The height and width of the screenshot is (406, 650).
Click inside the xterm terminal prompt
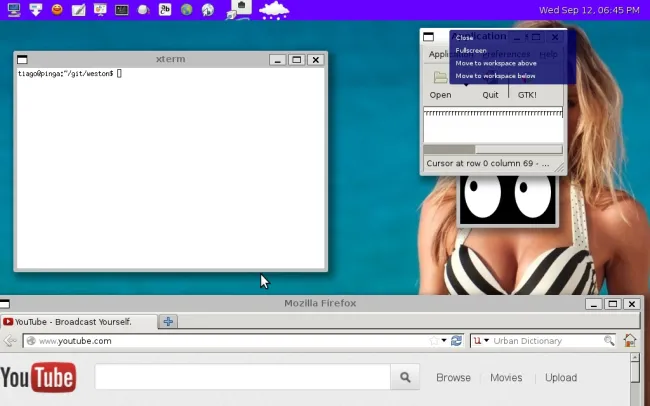[x=170, y=168]
